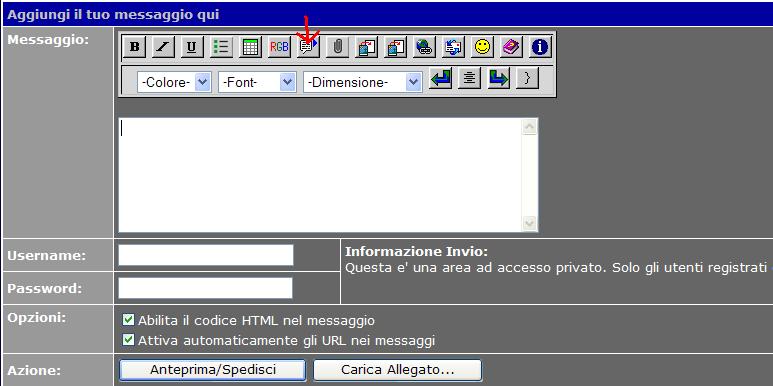Uncheck 'Abilita il codice HTML nel messaggio'
The image size is (773, 386).
[128, 320]
